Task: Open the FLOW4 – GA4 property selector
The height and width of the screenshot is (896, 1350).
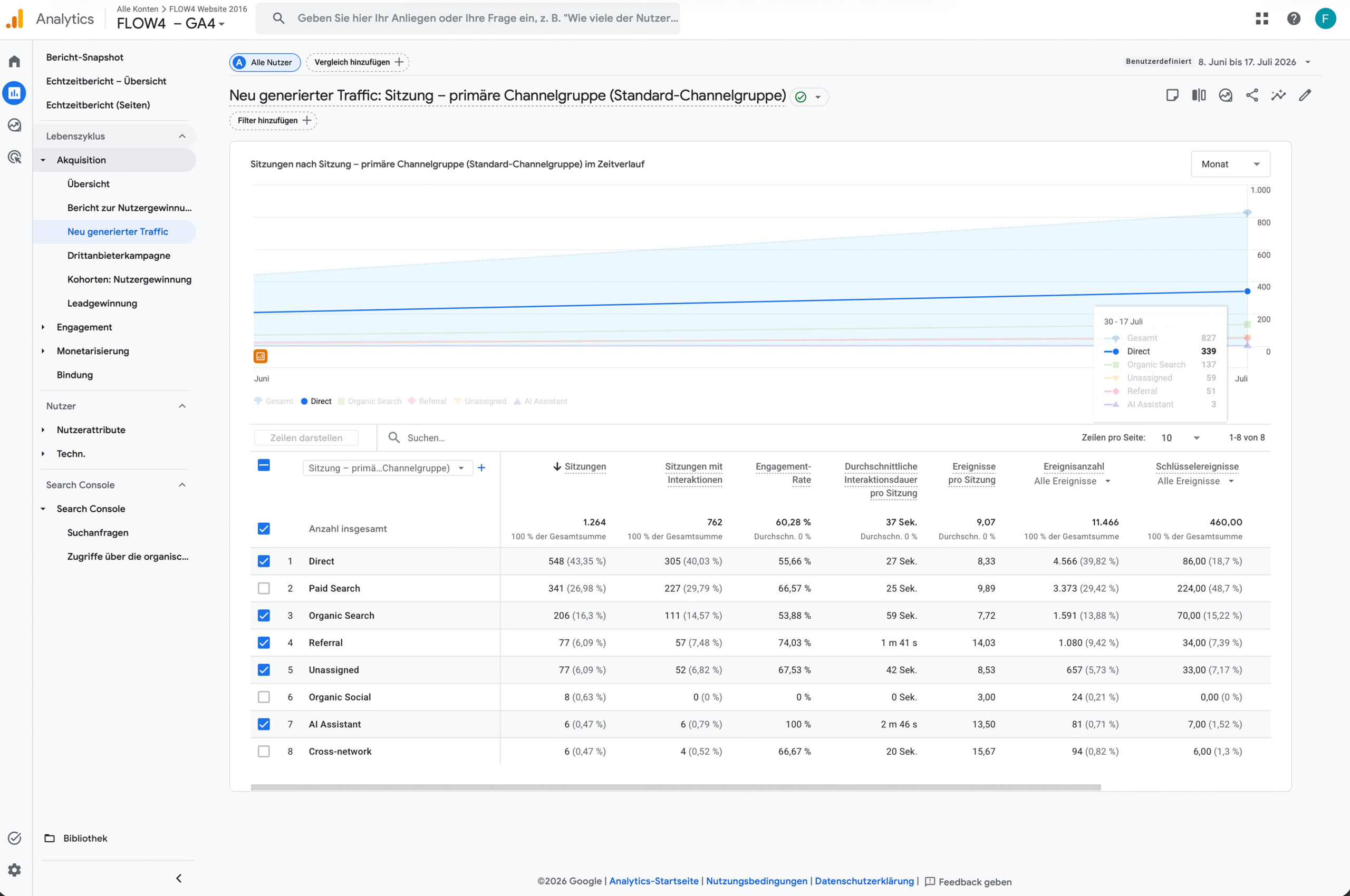Action: 170,23
